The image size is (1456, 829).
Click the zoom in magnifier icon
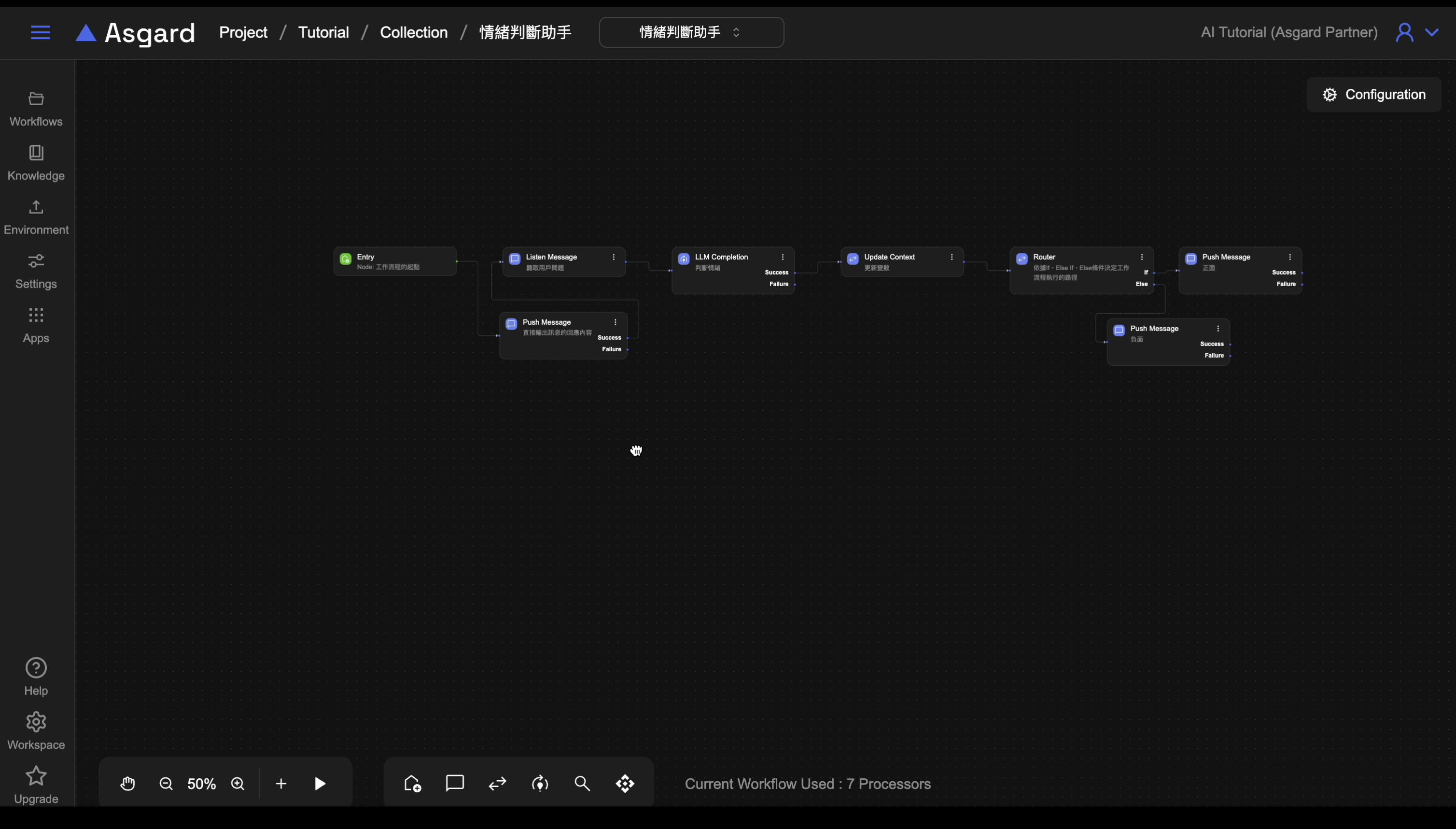point(238,784)
